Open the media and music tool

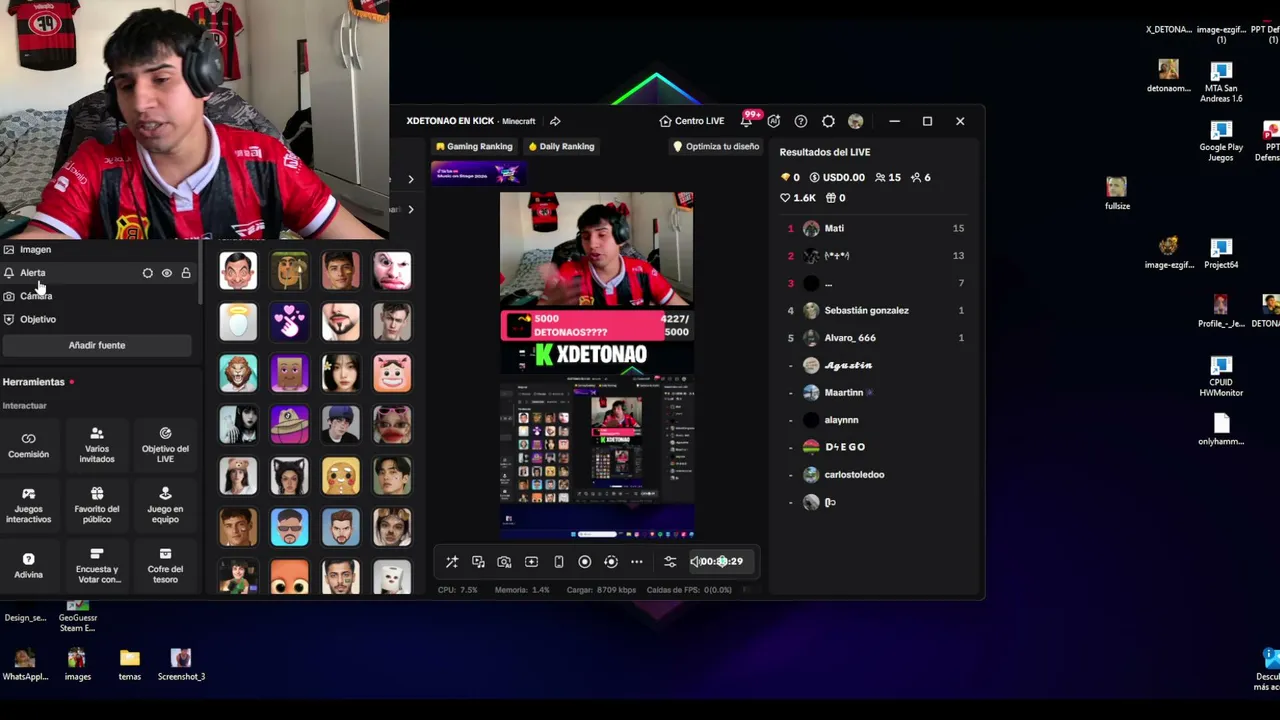(478, 562)
